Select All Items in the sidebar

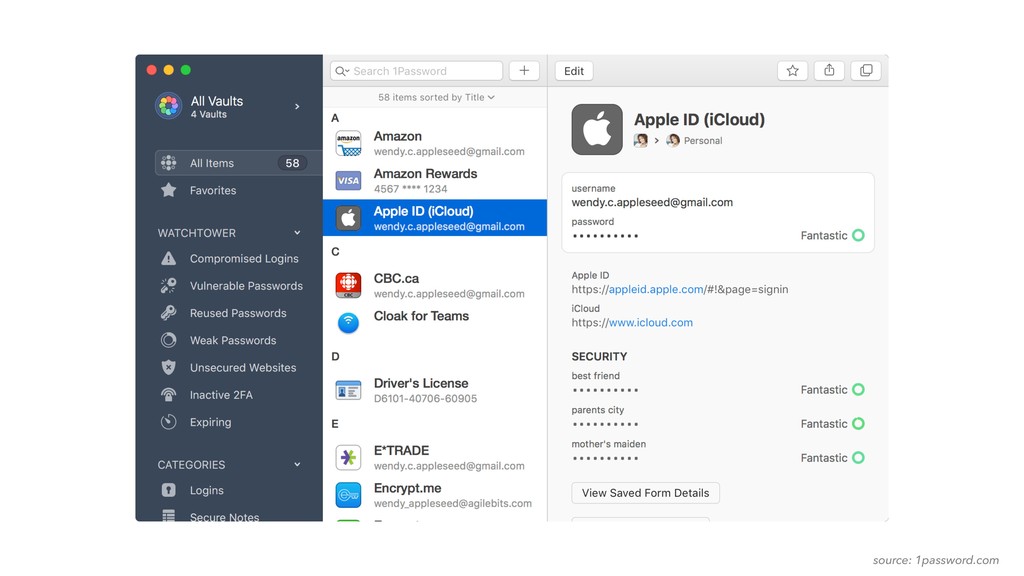[x=238, y=163]
